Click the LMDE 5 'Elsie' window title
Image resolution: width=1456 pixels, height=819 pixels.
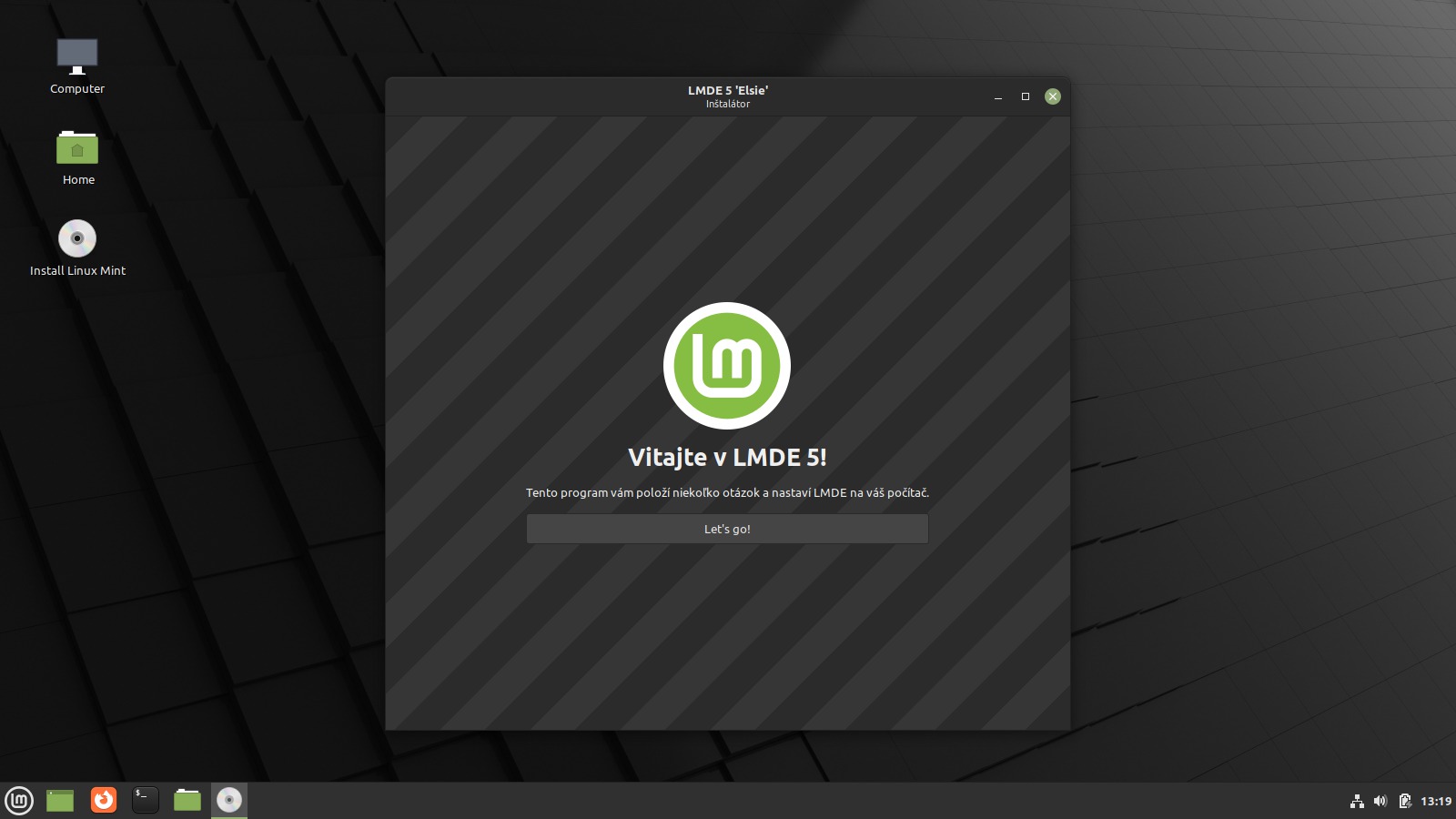(728, 90)
